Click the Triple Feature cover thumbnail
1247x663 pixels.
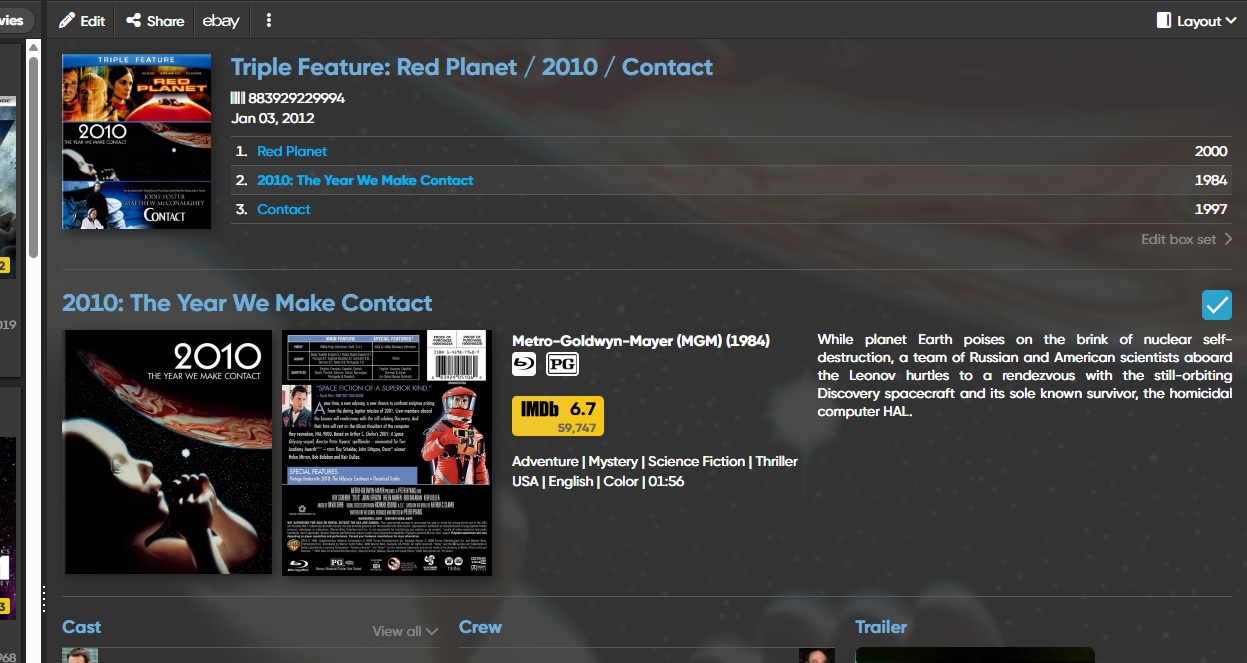[x=136, y=141]
